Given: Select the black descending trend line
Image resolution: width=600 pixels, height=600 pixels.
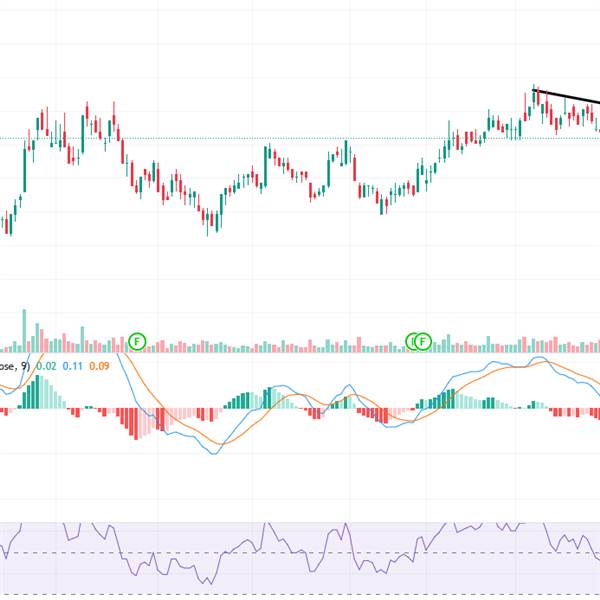Looking at the screenshot, I should tap(566, 96).
